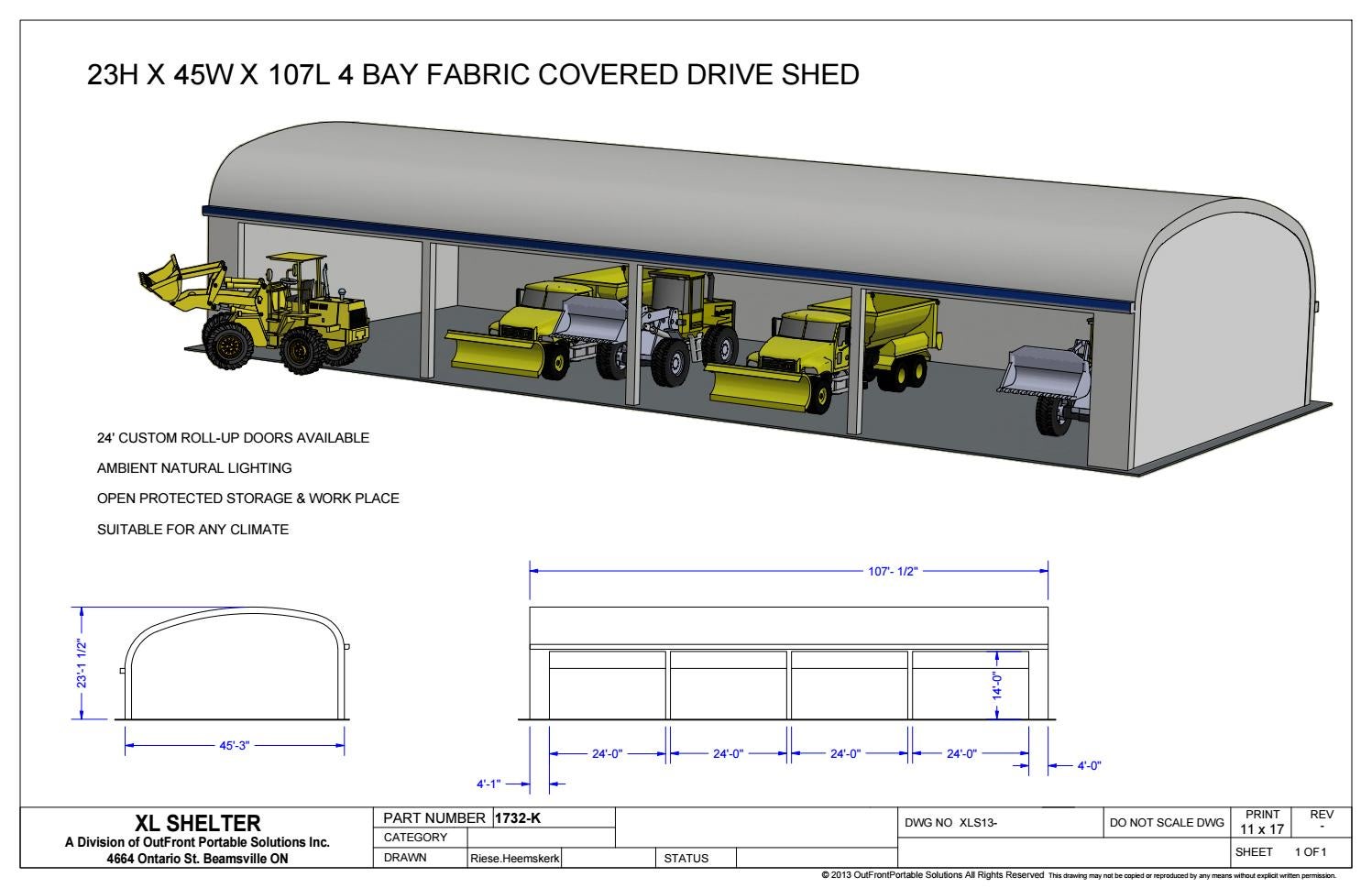This screenshot has height=888, width=1372.
Task: Select the XL SHELTER title block logo text
Action: pyautogui.click(x=199, y=823)
